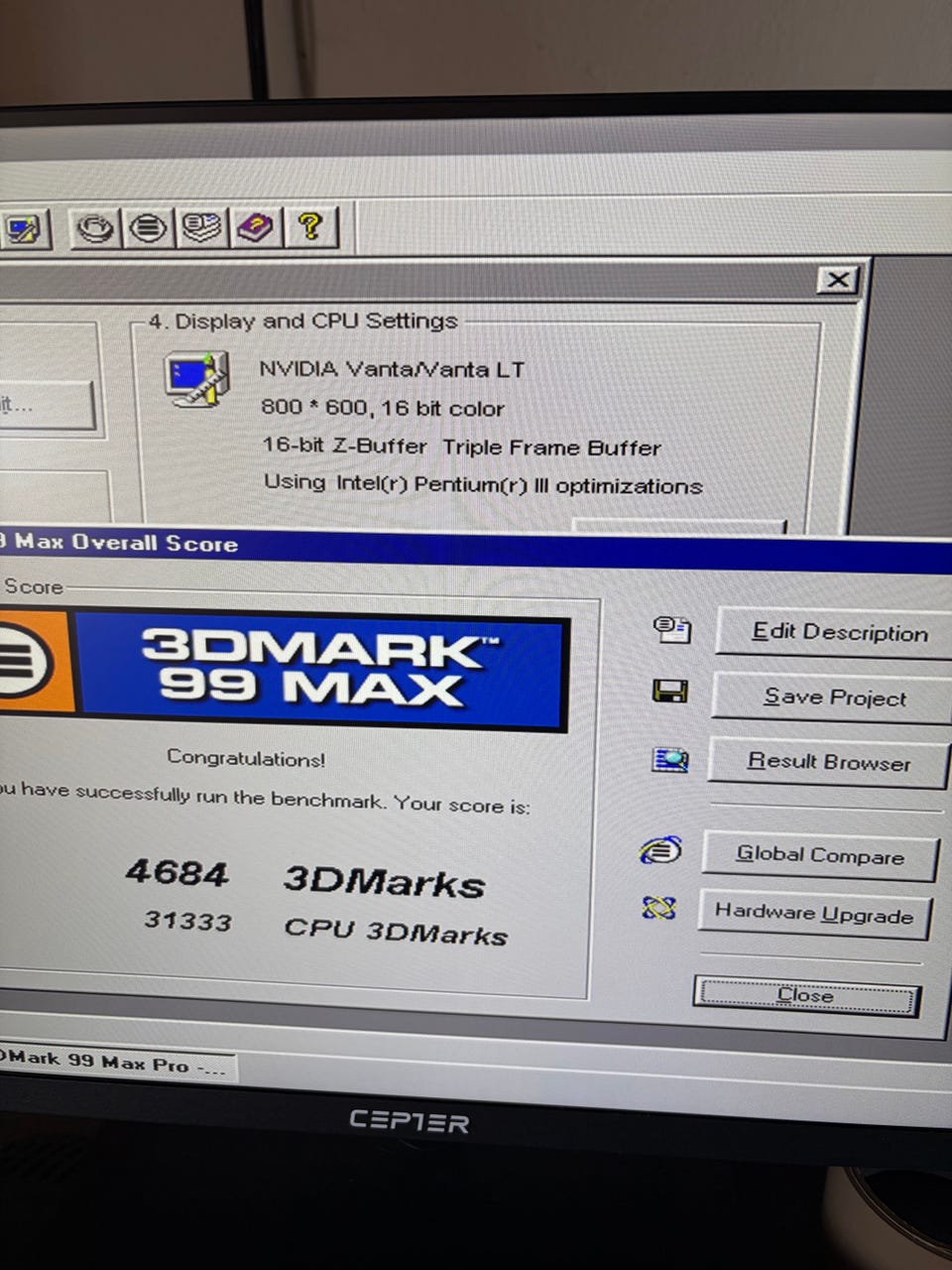Click the document icon beside Edit Description
The width and height of the screenshot is (952, 1270).
672,628
